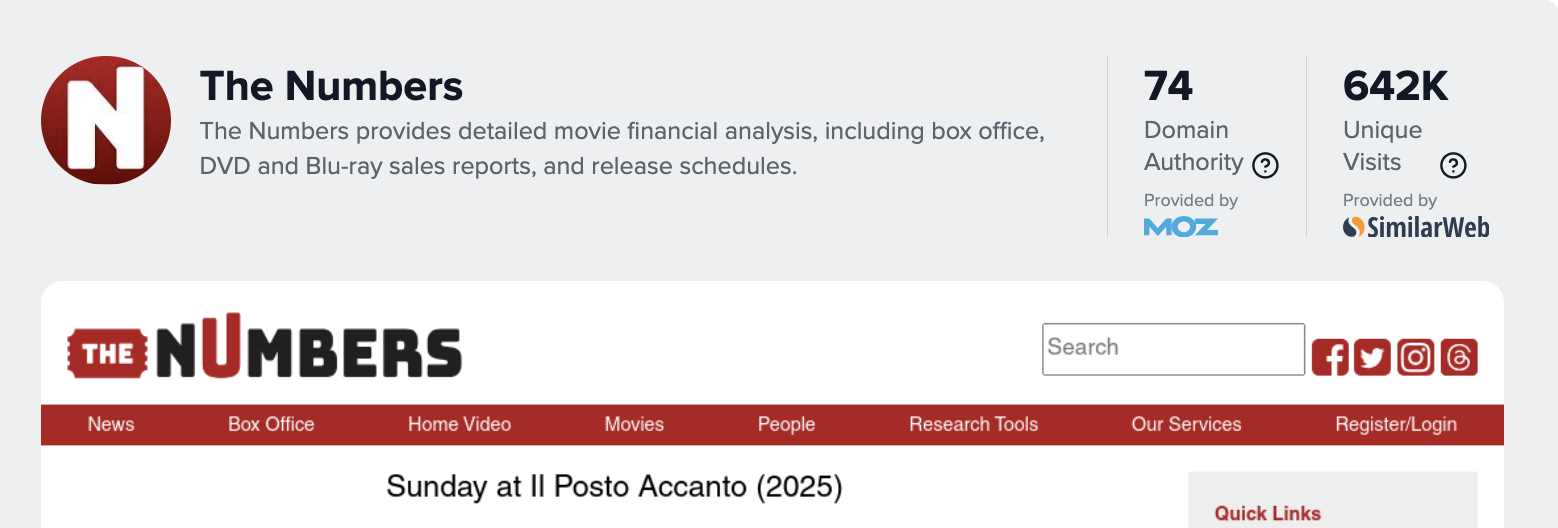Open the Box Office menu

coord(271,424)
